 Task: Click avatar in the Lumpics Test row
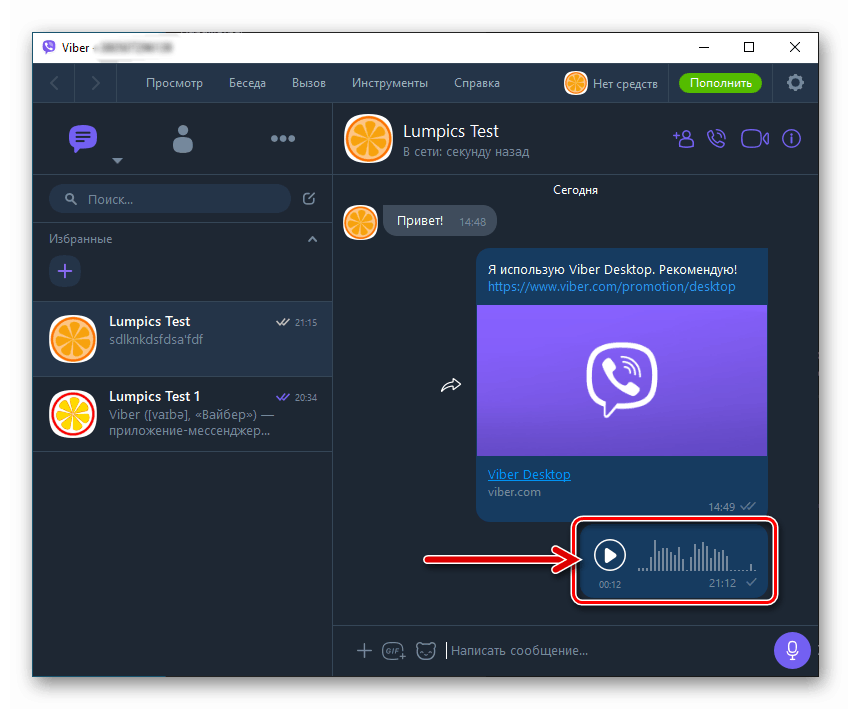tap(73, 339)
